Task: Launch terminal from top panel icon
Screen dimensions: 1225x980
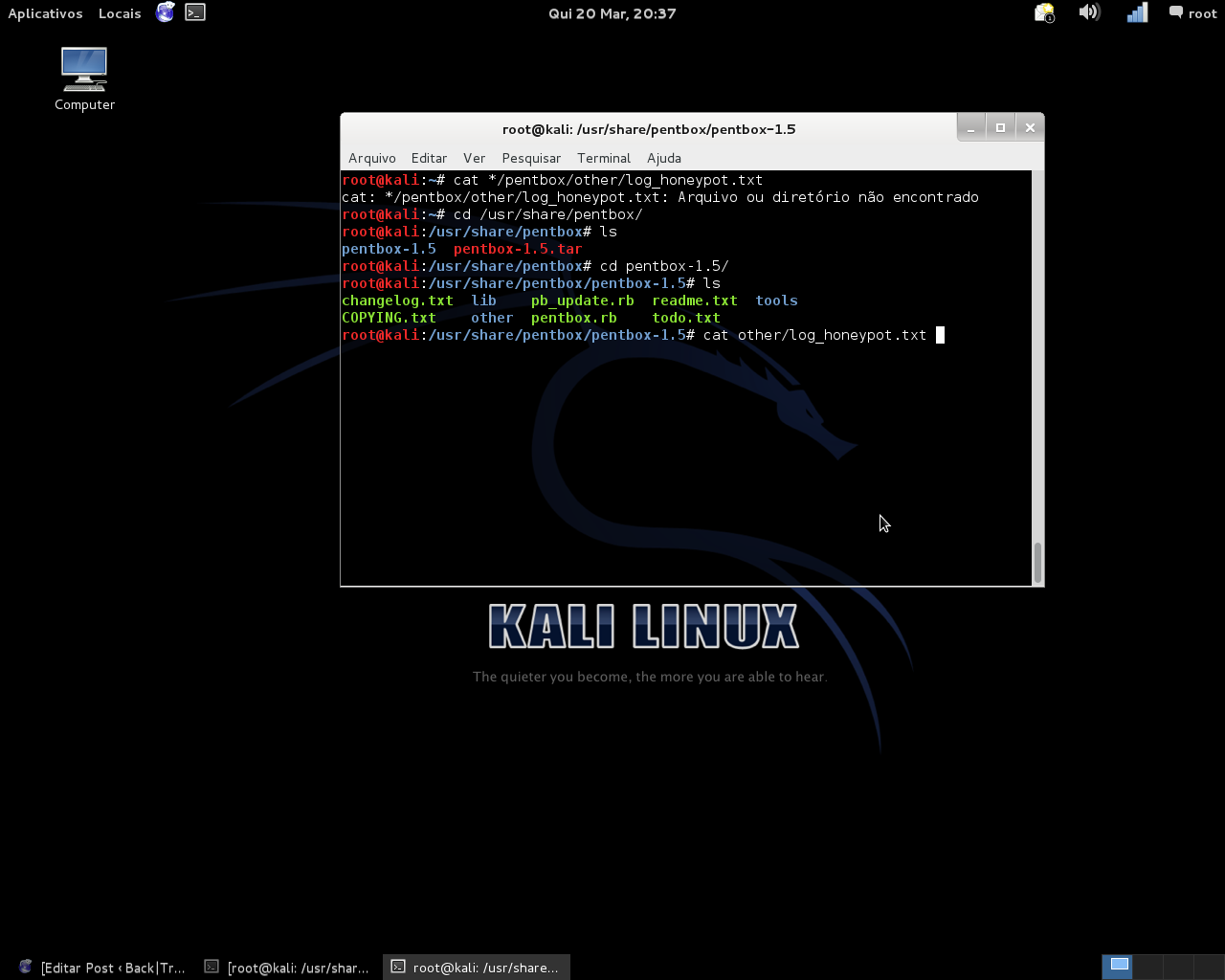Action: point(195,12)
